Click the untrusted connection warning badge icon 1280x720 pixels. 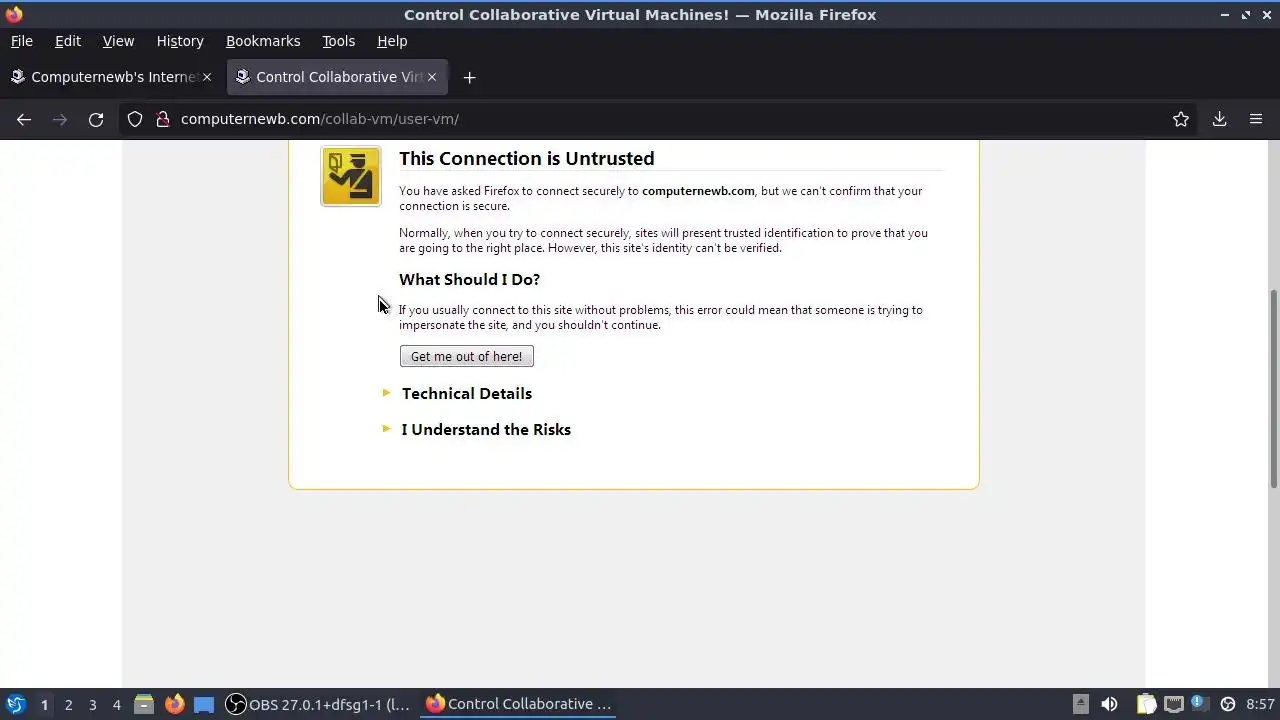pos(351,176)
